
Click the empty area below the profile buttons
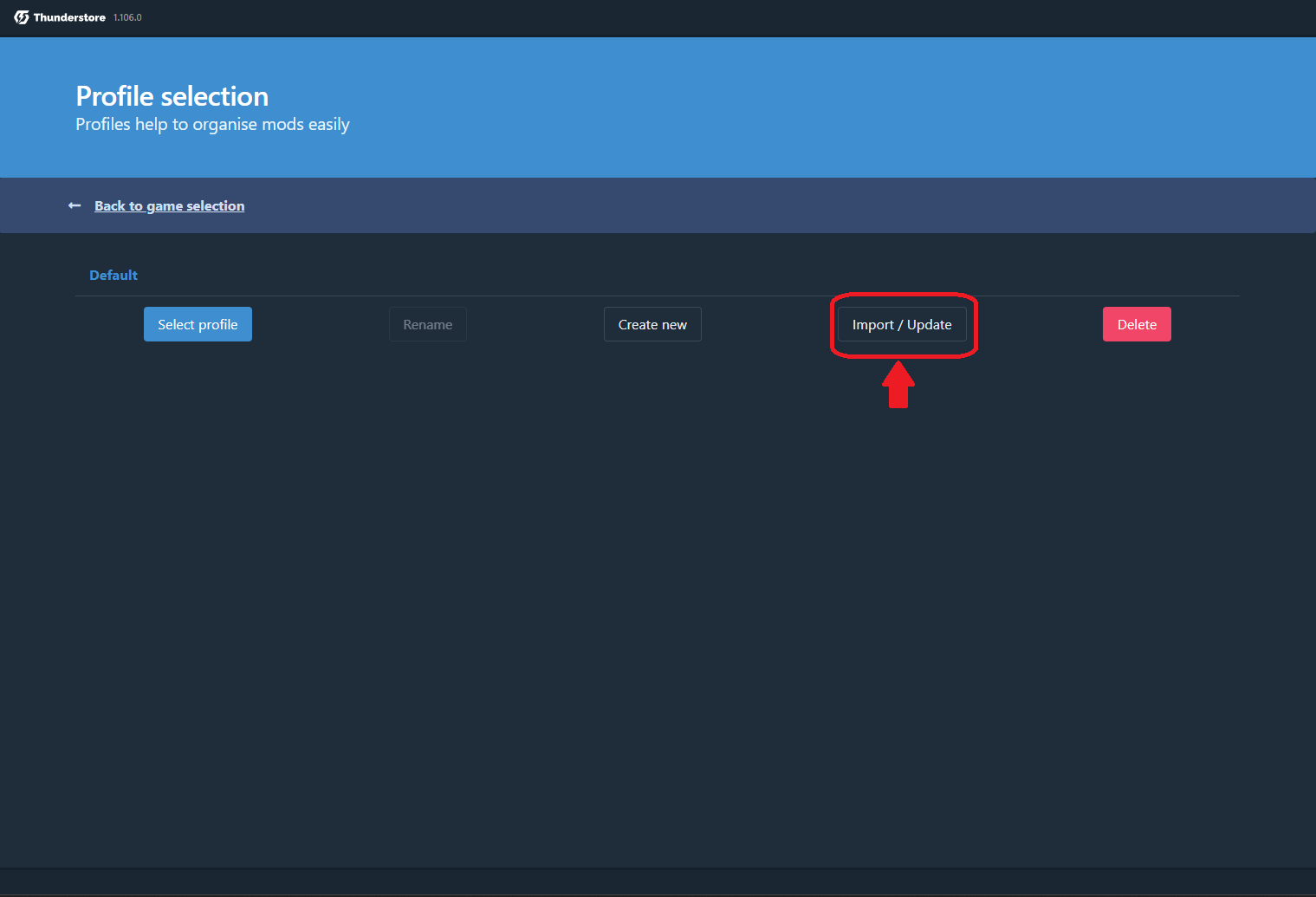[x=658, y=607]
